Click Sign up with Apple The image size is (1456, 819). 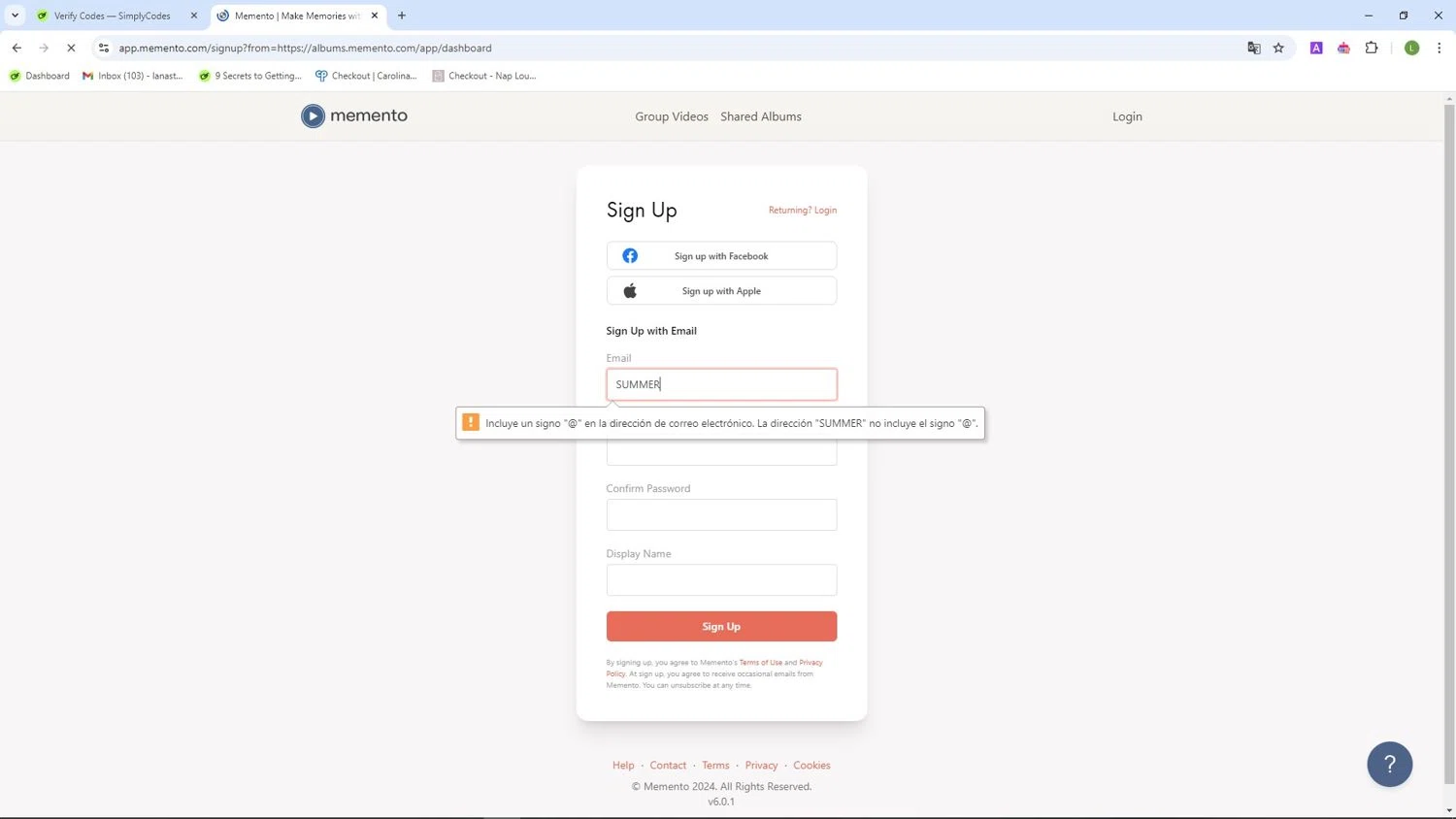point(721,291)
